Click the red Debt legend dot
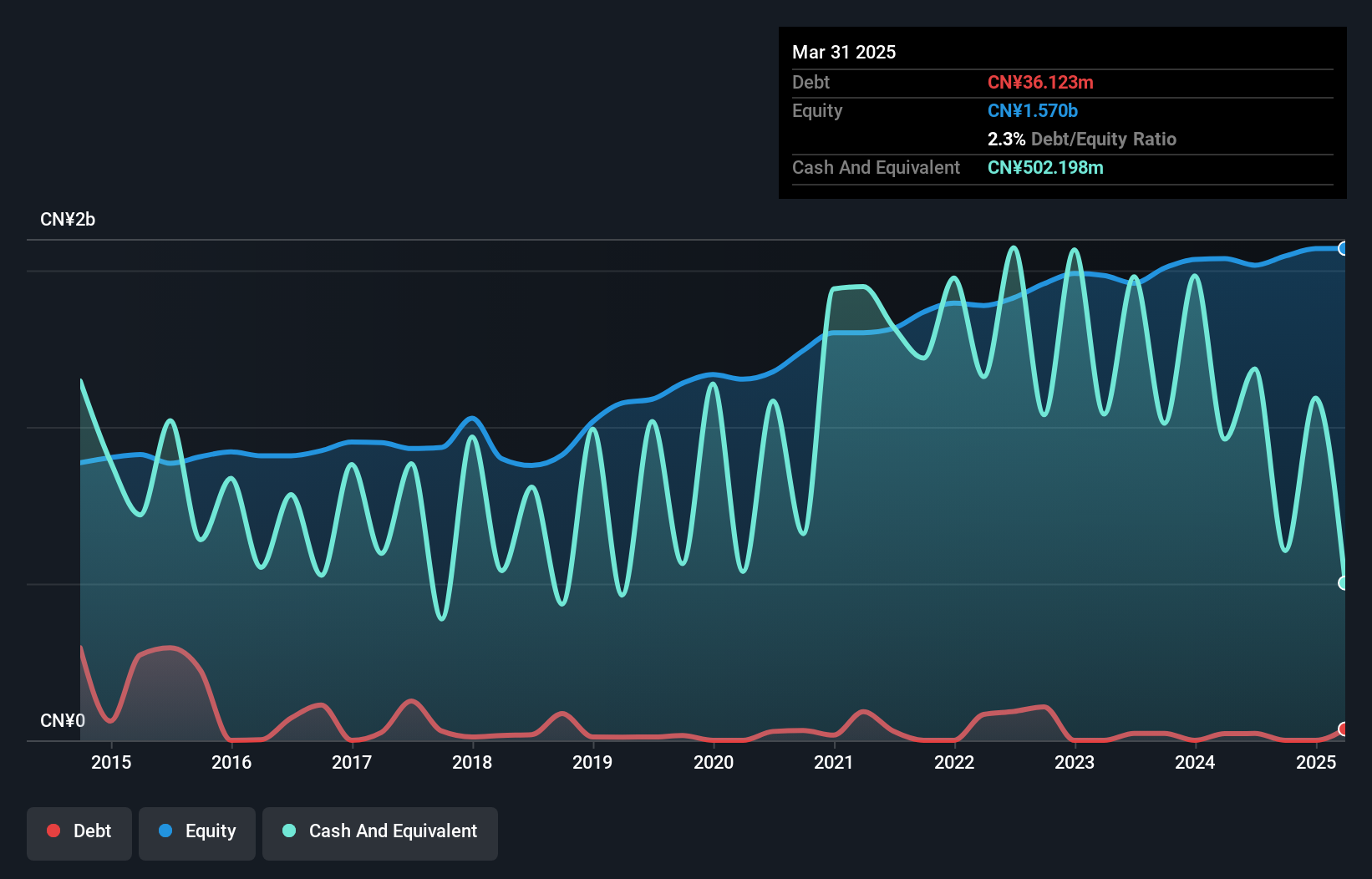 [53, 831]
